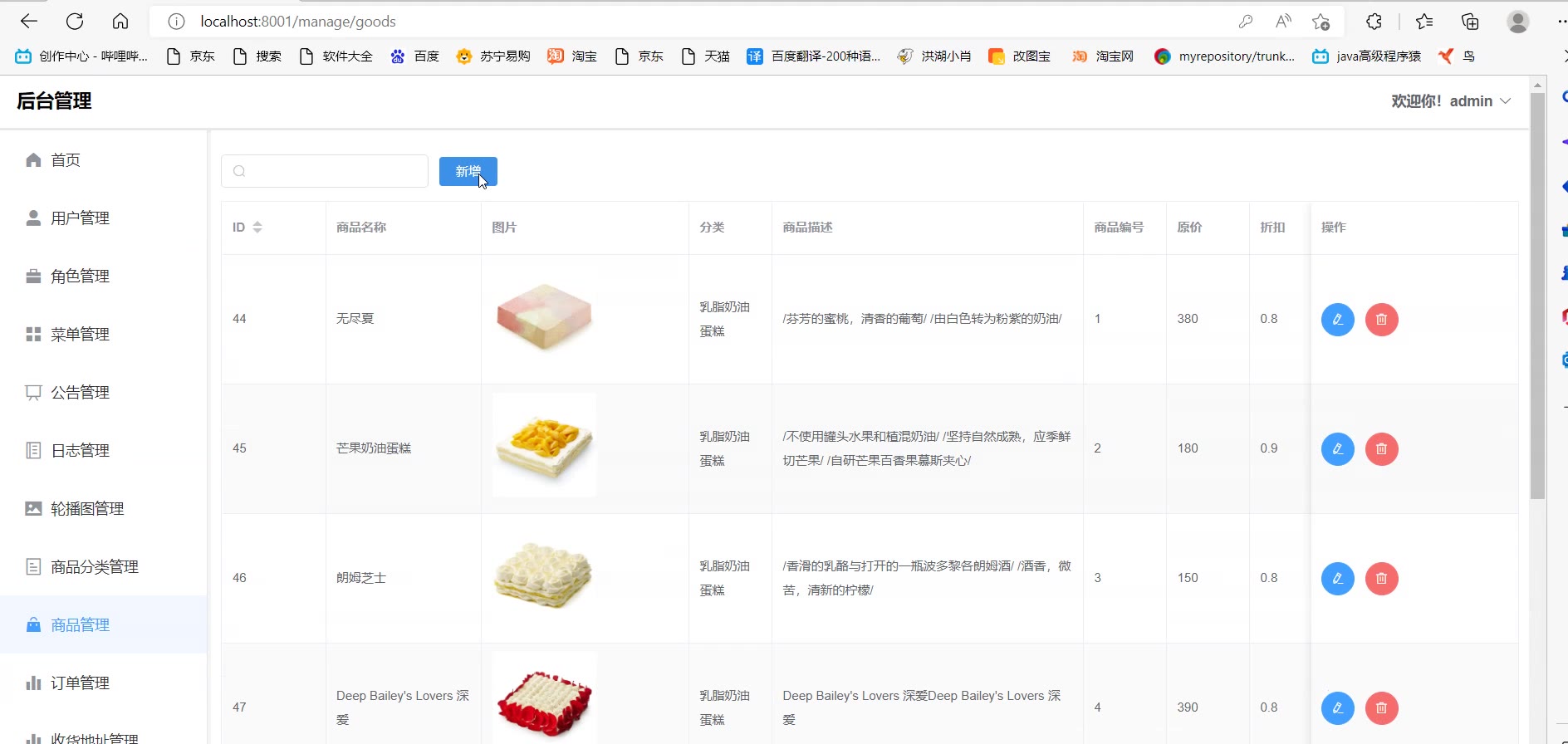1568x744 pixels.
Task: Reload the page with refresh icon
Action: tap(75, 22)
